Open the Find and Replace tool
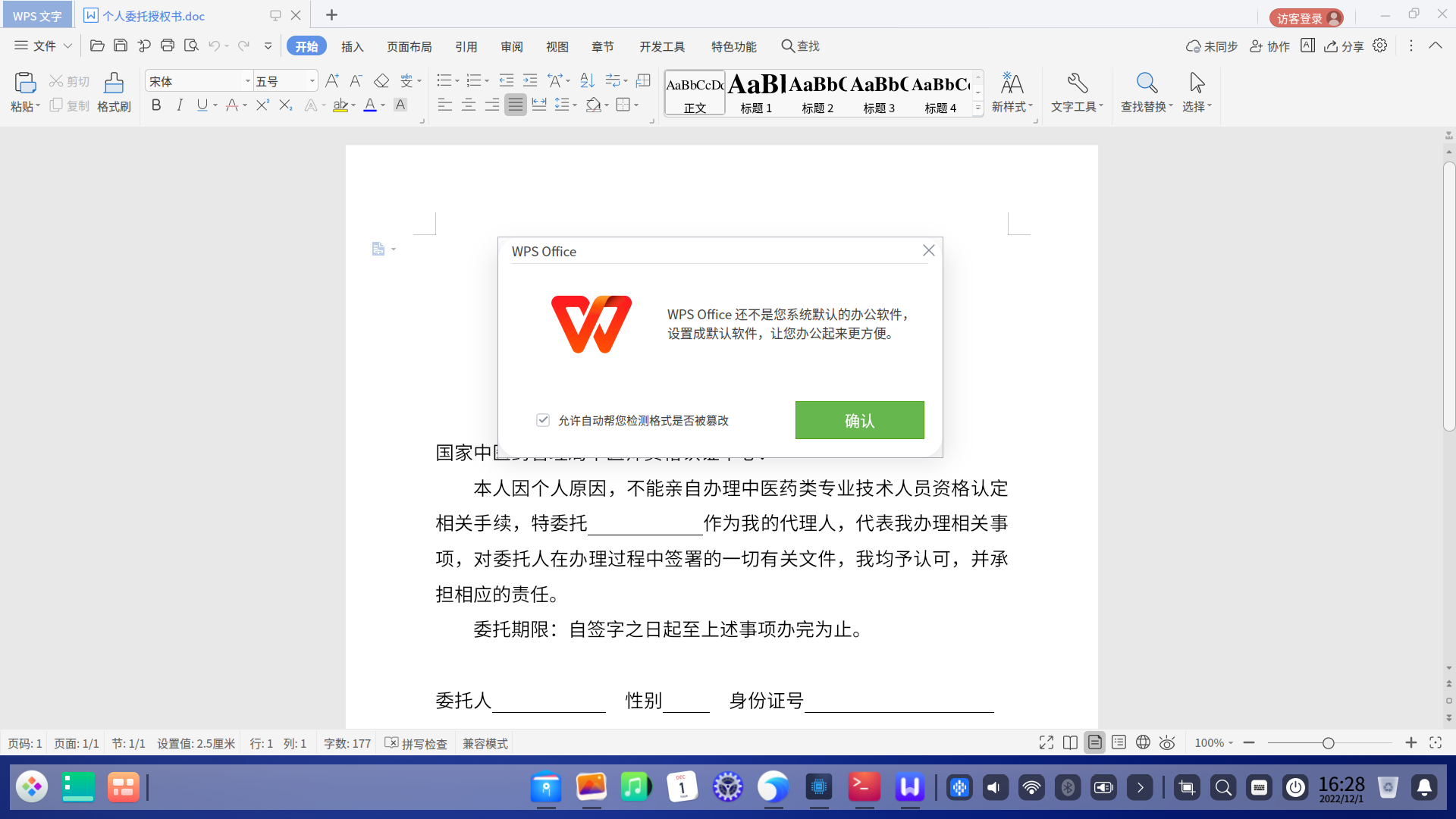1456x819 pixels. (1146, 93)
